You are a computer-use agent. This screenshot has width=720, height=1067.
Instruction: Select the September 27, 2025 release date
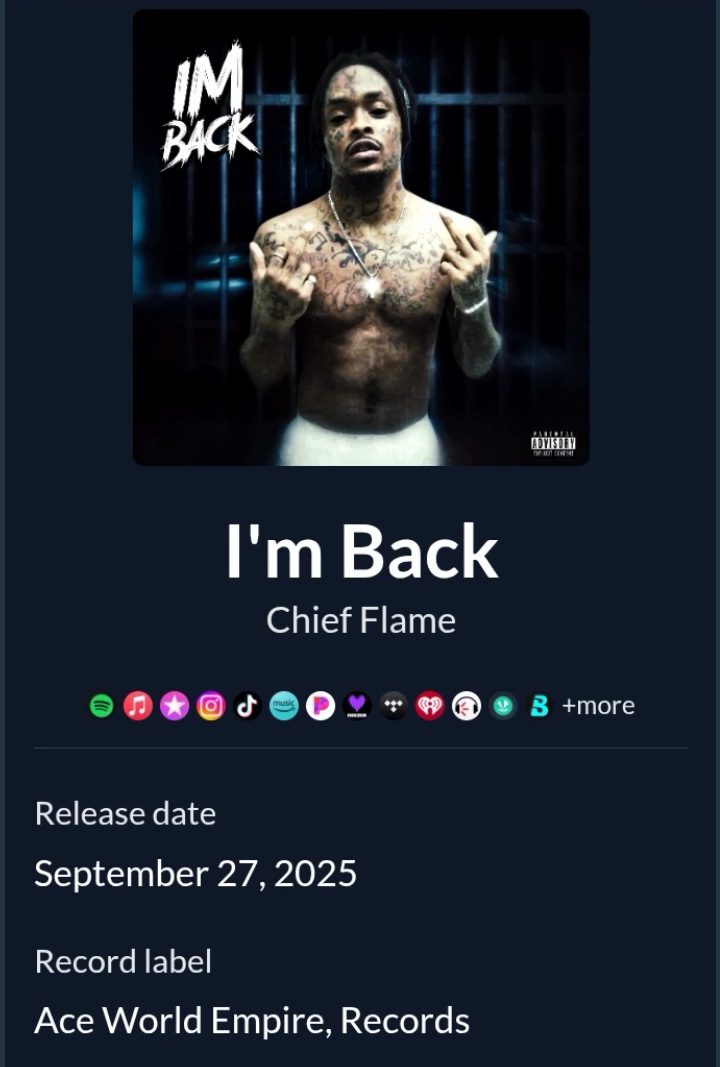click(x=195, y=873)
